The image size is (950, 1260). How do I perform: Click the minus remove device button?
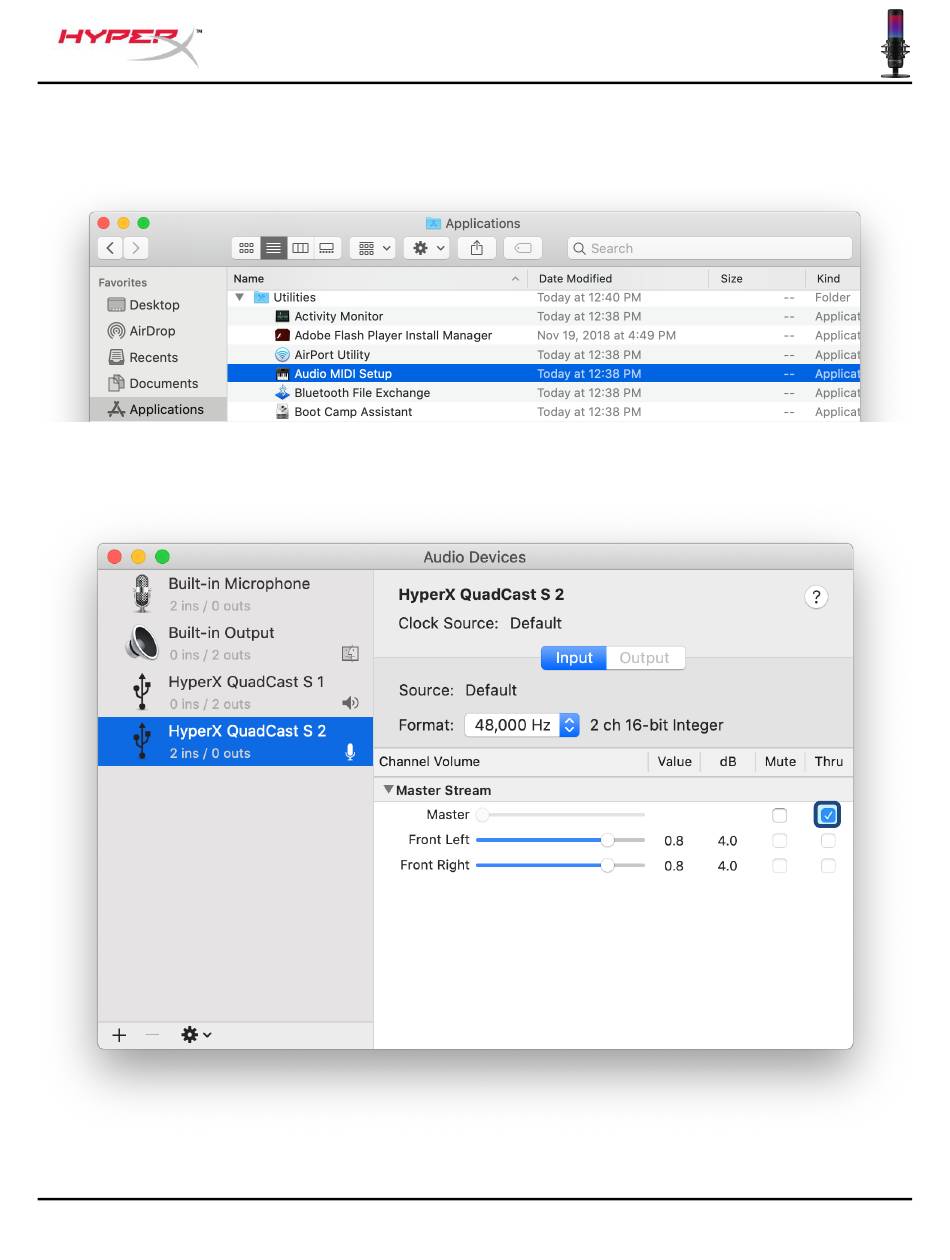[152, 1035]
